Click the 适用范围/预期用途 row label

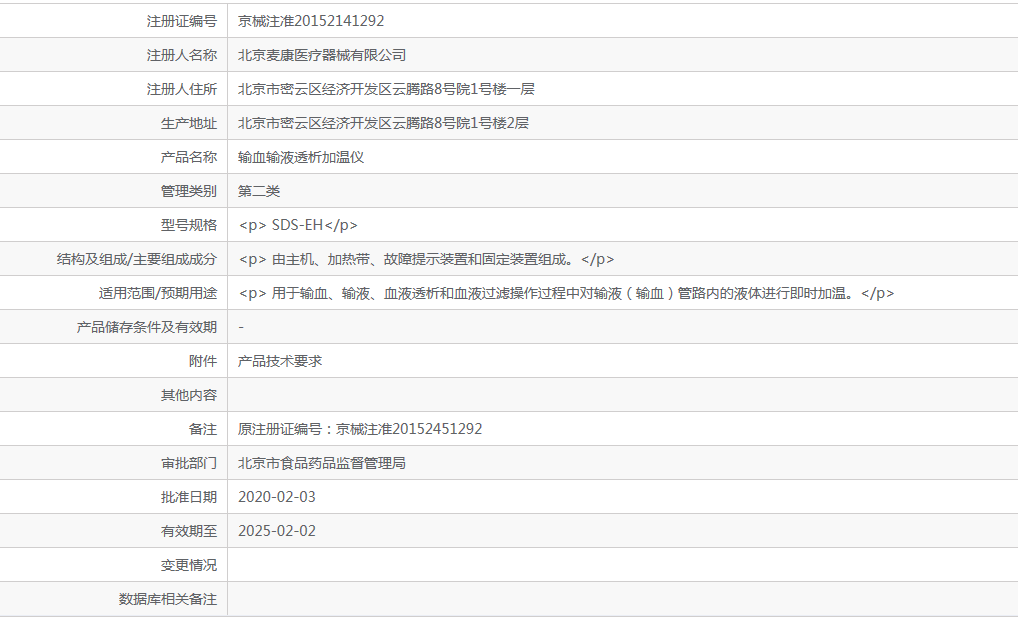pyautogui.click(x=151, y=293)
